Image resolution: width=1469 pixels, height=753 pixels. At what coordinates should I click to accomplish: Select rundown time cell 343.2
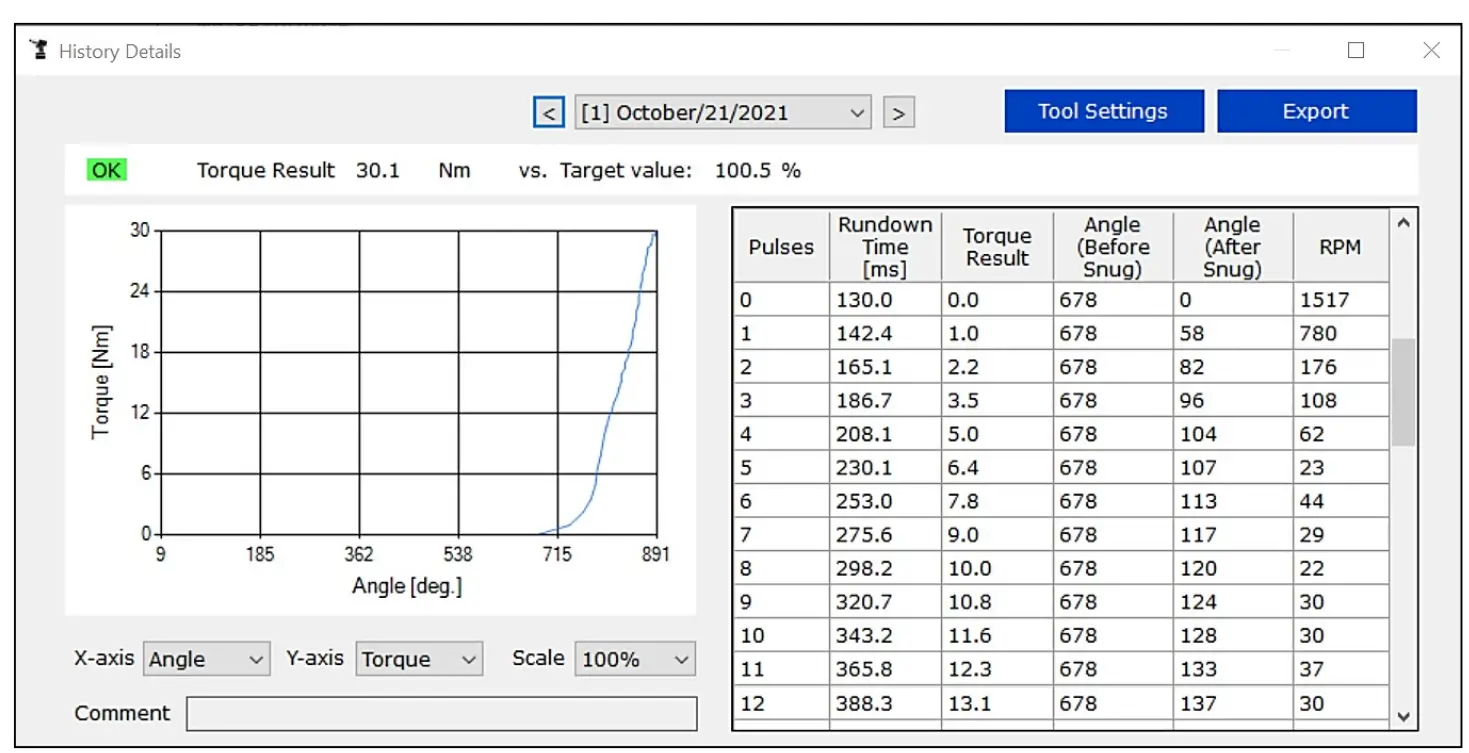[885, 635]
